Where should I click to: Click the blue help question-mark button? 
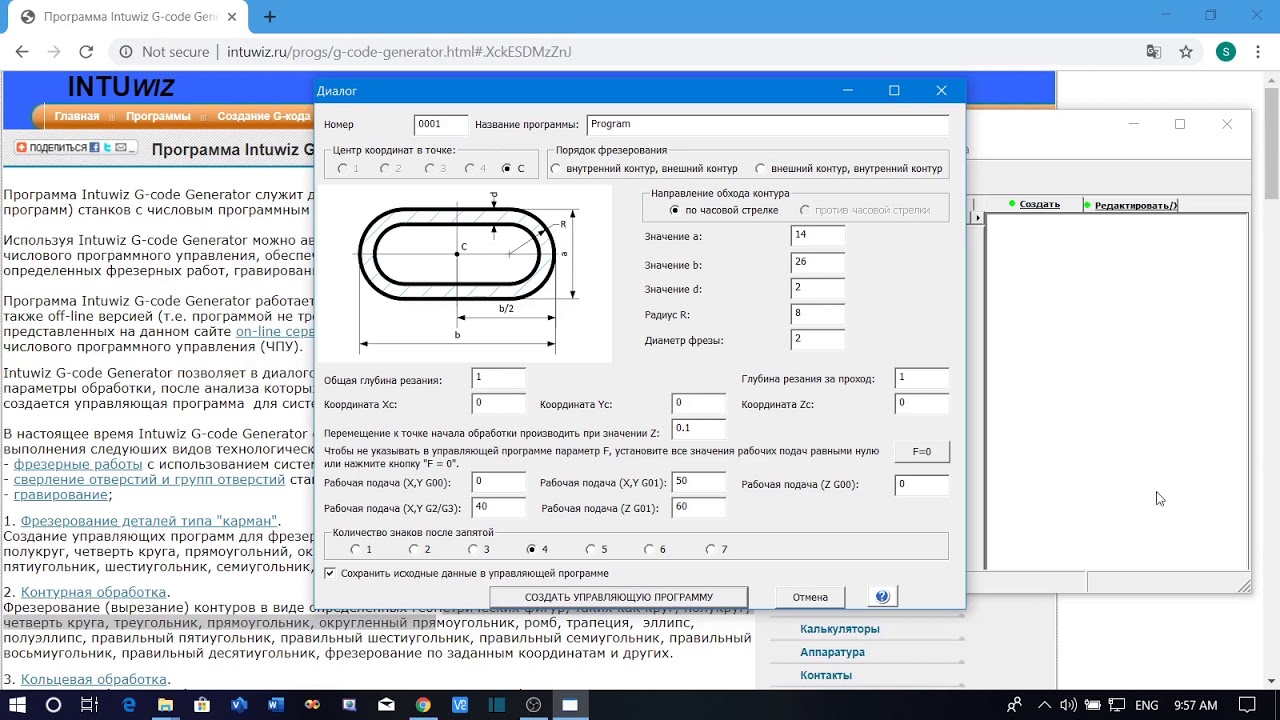[x=882, y=597]
